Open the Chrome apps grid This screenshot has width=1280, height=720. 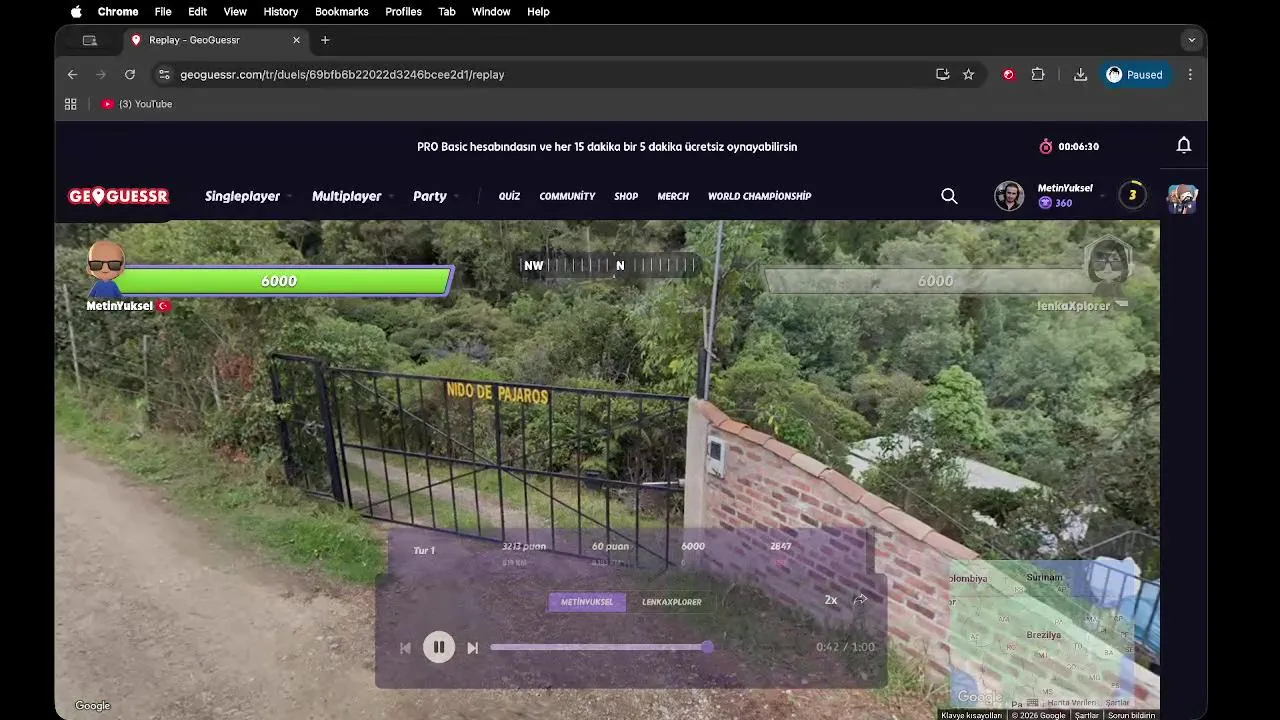point(71,104)
